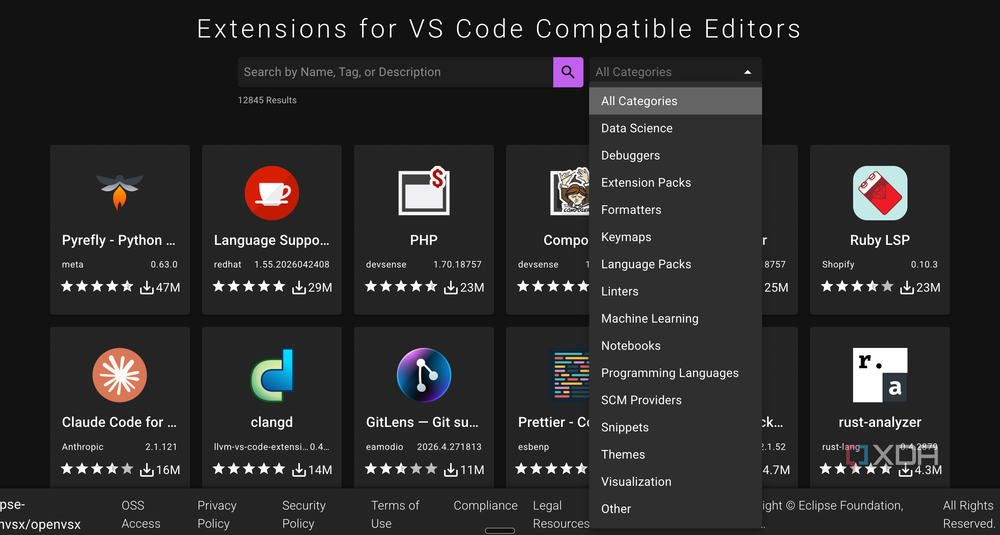
Task: Choose Themes category
Action: [675, 455]
